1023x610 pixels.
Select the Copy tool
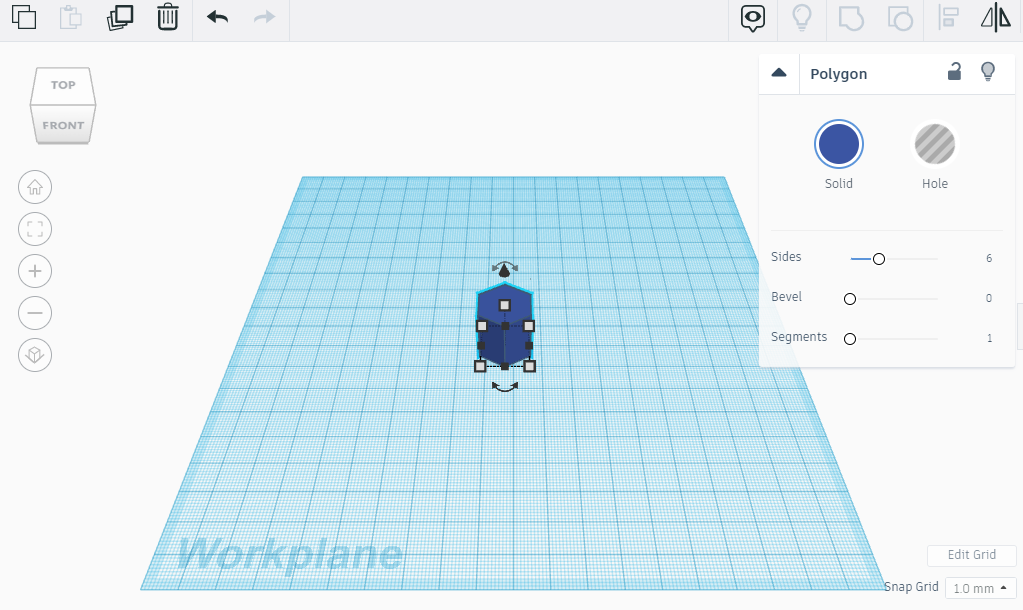tap(23, 17)
